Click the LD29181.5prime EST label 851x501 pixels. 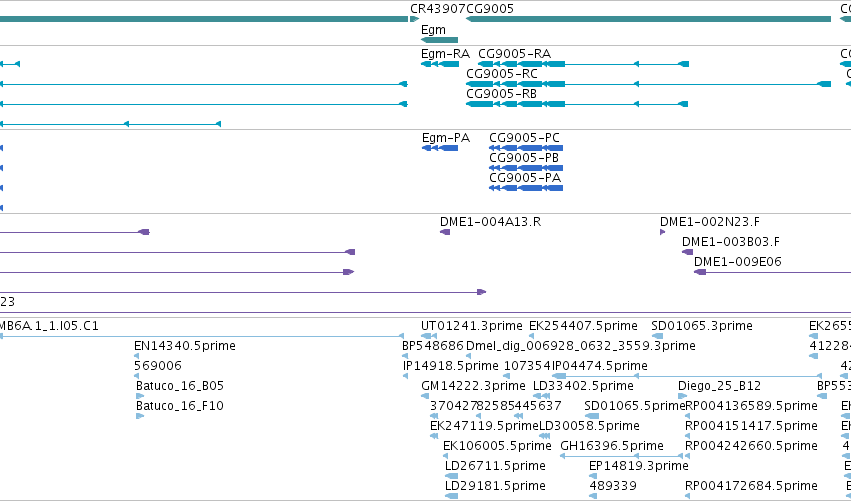point(495,486)
